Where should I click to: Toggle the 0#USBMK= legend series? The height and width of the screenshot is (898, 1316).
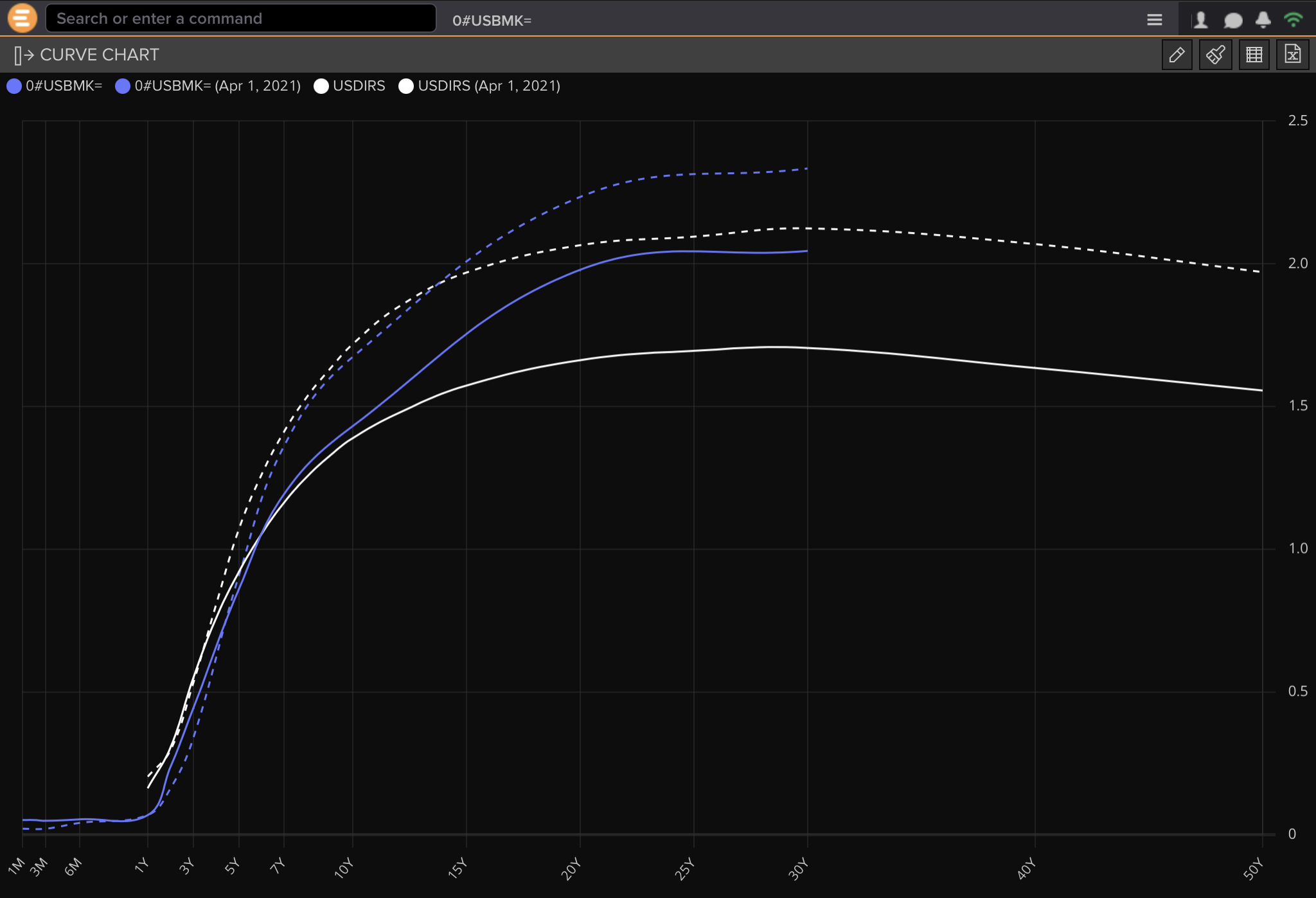[x=64, y=86]
